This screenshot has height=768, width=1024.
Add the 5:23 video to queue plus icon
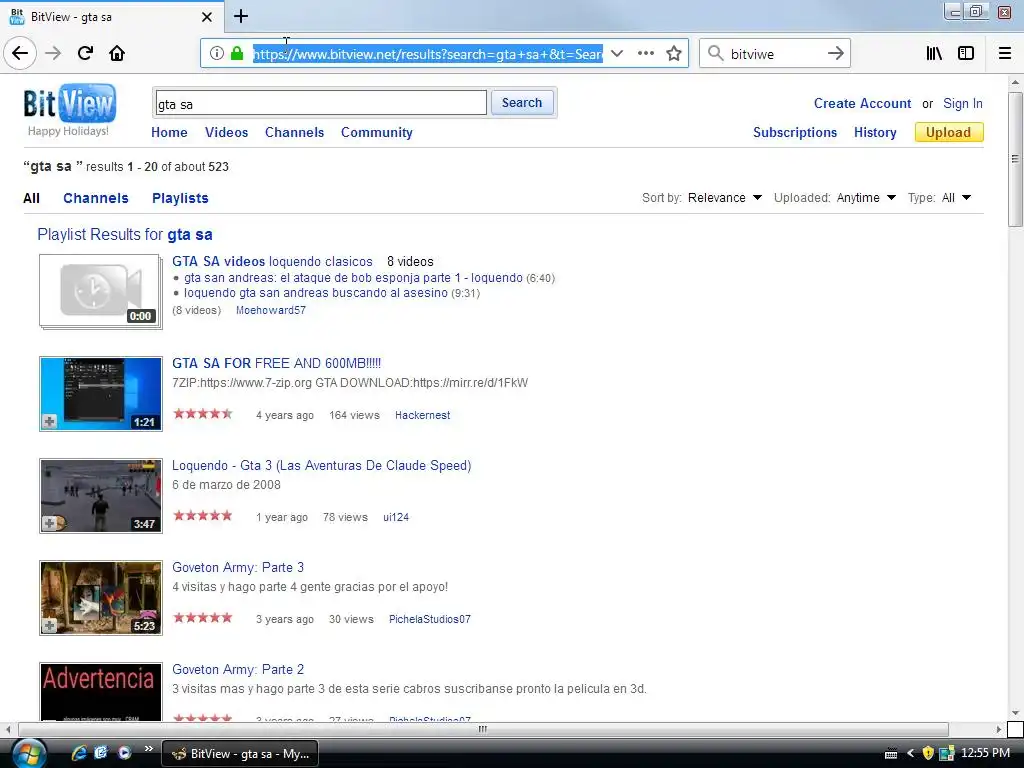pyautogui.click(x=49, y=626)
